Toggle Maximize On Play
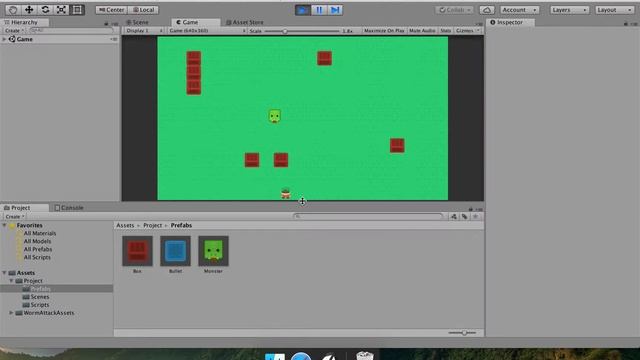This screenshot has height=360, width=640. (x=384, y=31)
